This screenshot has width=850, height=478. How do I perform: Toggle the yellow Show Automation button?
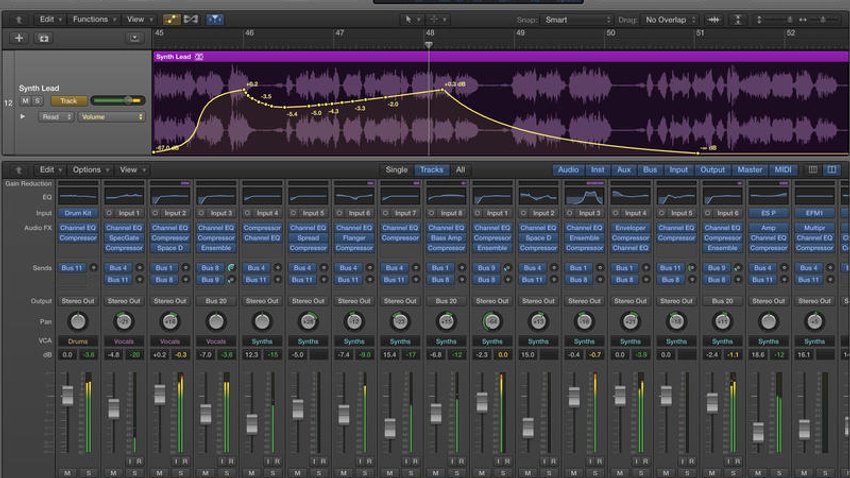[171, 20]
